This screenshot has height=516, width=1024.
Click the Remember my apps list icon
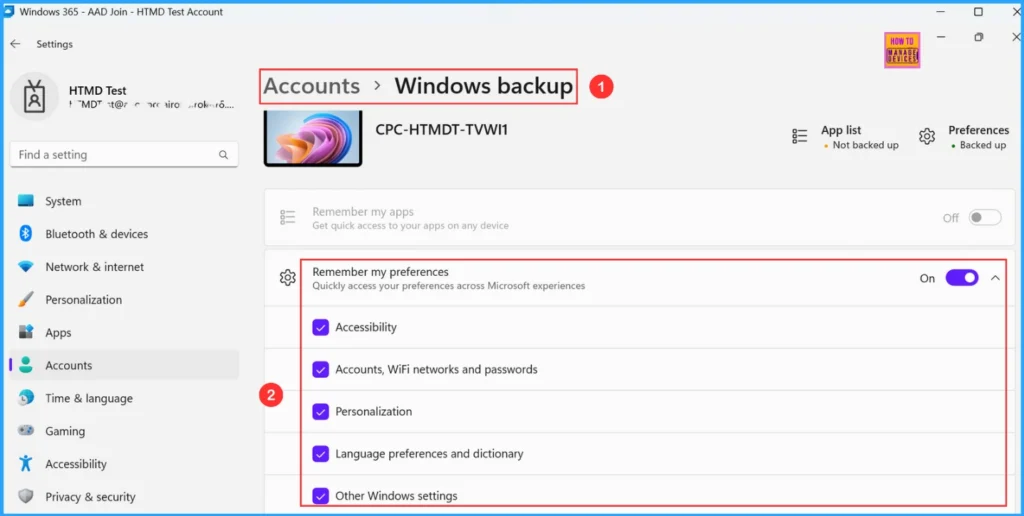(287, 218)
